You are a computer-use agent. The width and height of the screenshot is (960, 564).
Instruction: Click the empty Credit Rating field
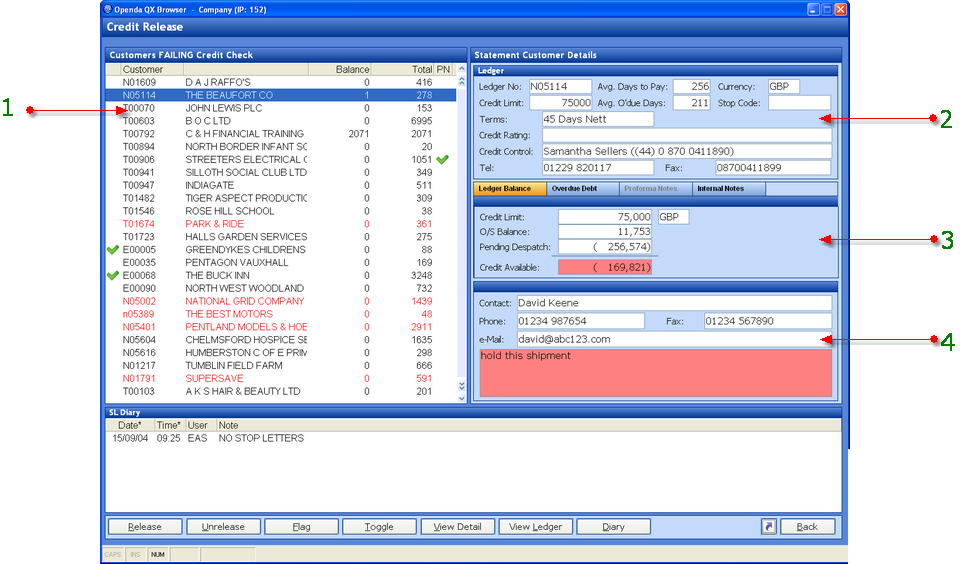687,135
